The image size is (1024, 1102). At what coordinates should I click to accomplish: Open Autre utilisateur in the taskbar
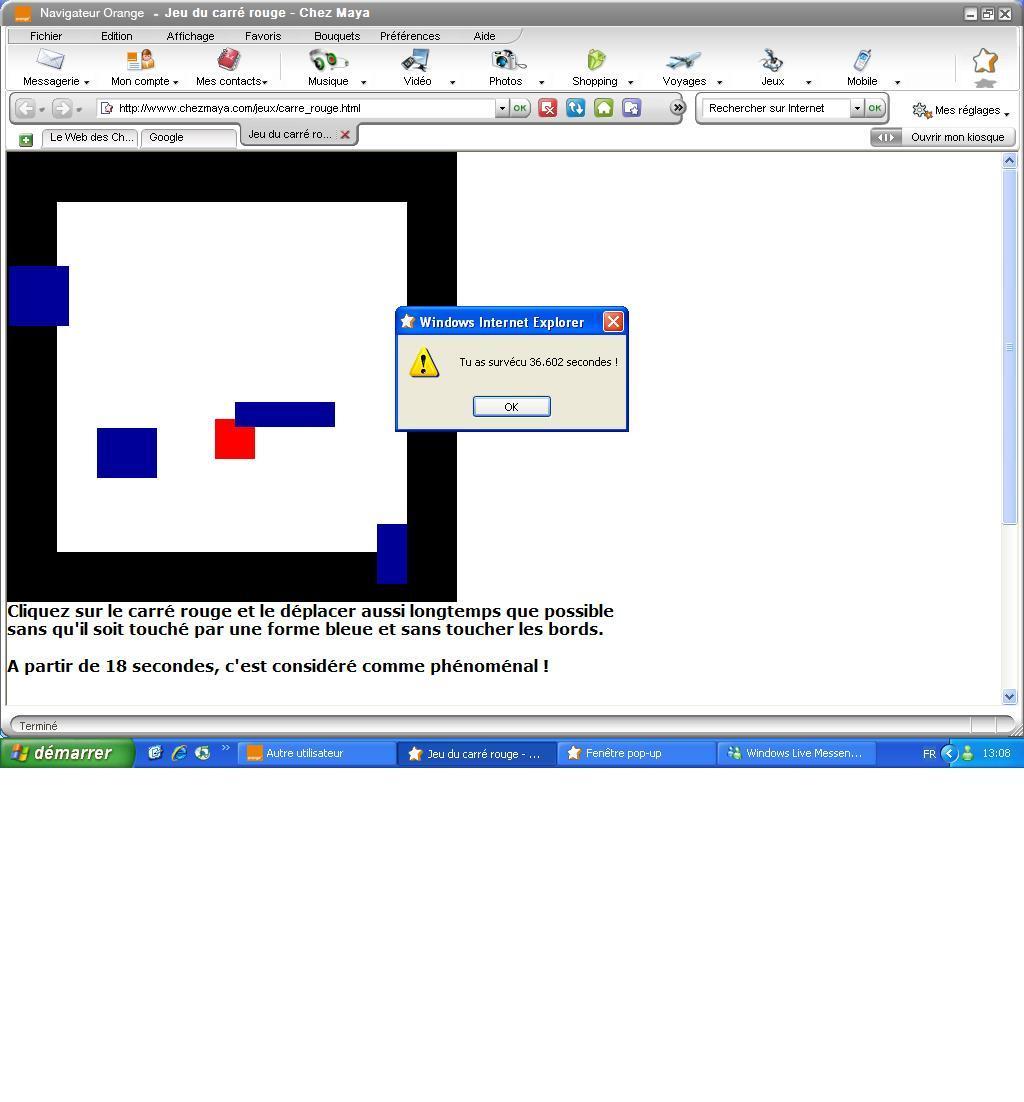(x=316, y=753)
